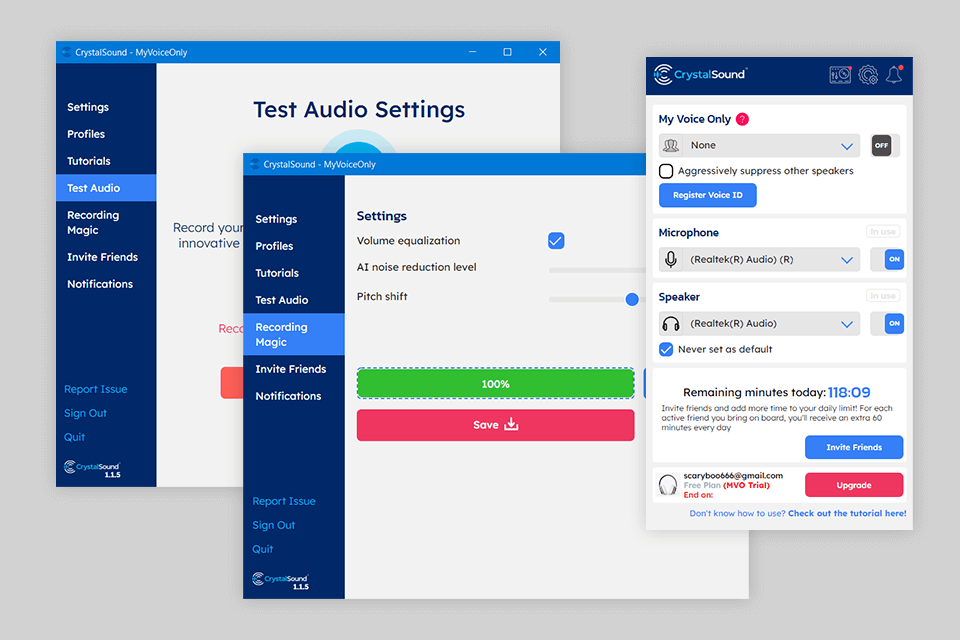Select Recording Magic in the front window sidebar
The image size is (960, 640).
294,334
